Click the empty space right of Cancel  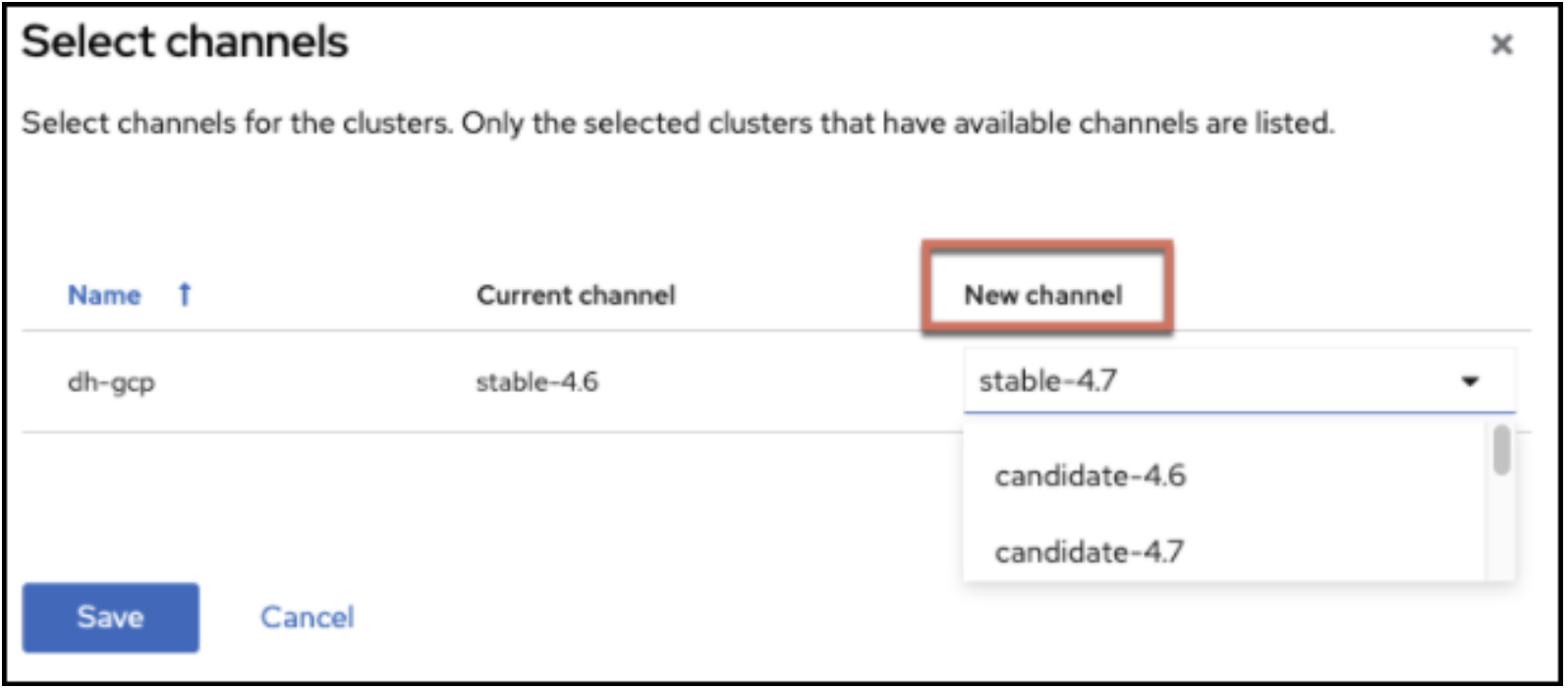point(639,617)
